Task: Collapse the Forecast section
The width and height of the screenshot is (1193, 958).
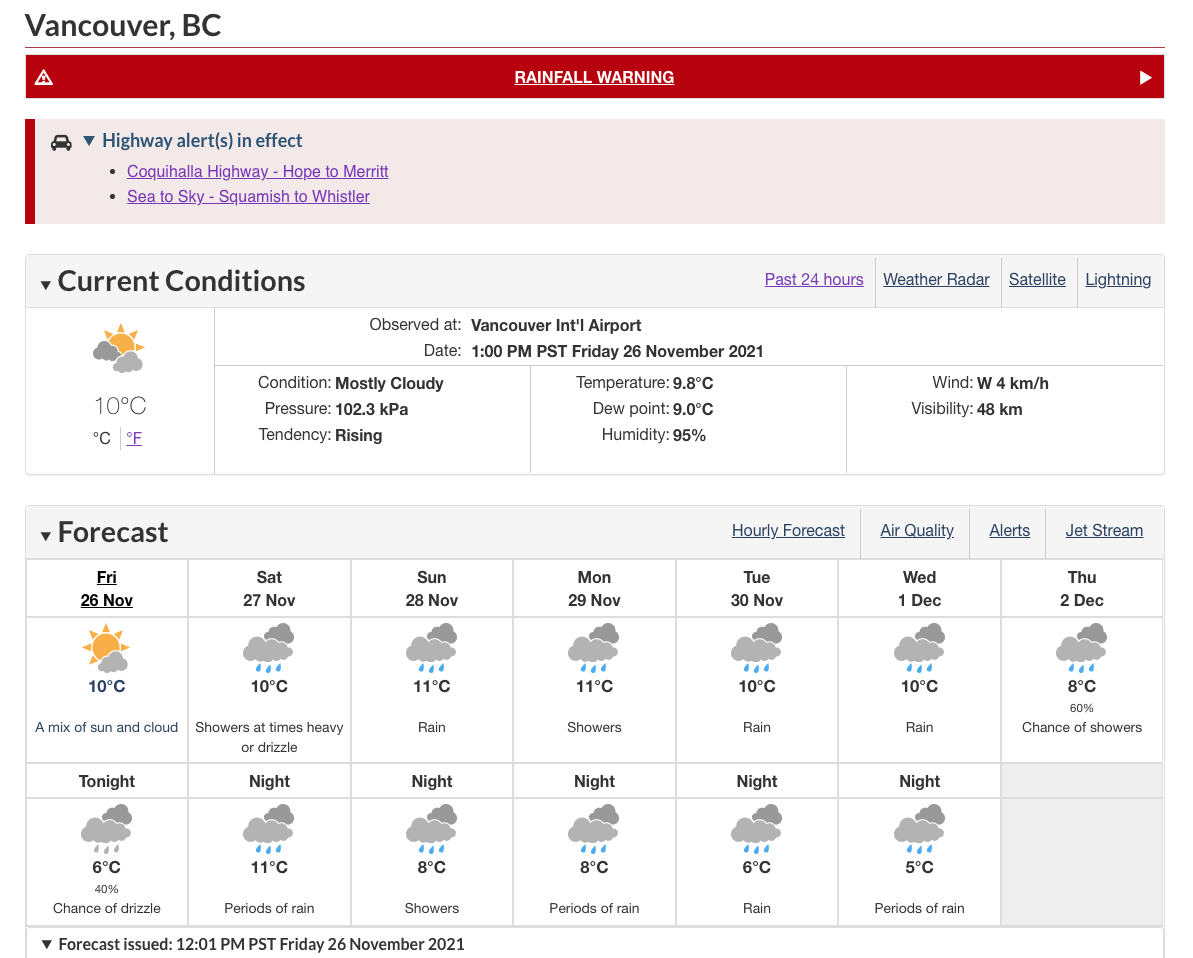Action: click(46, 536)
